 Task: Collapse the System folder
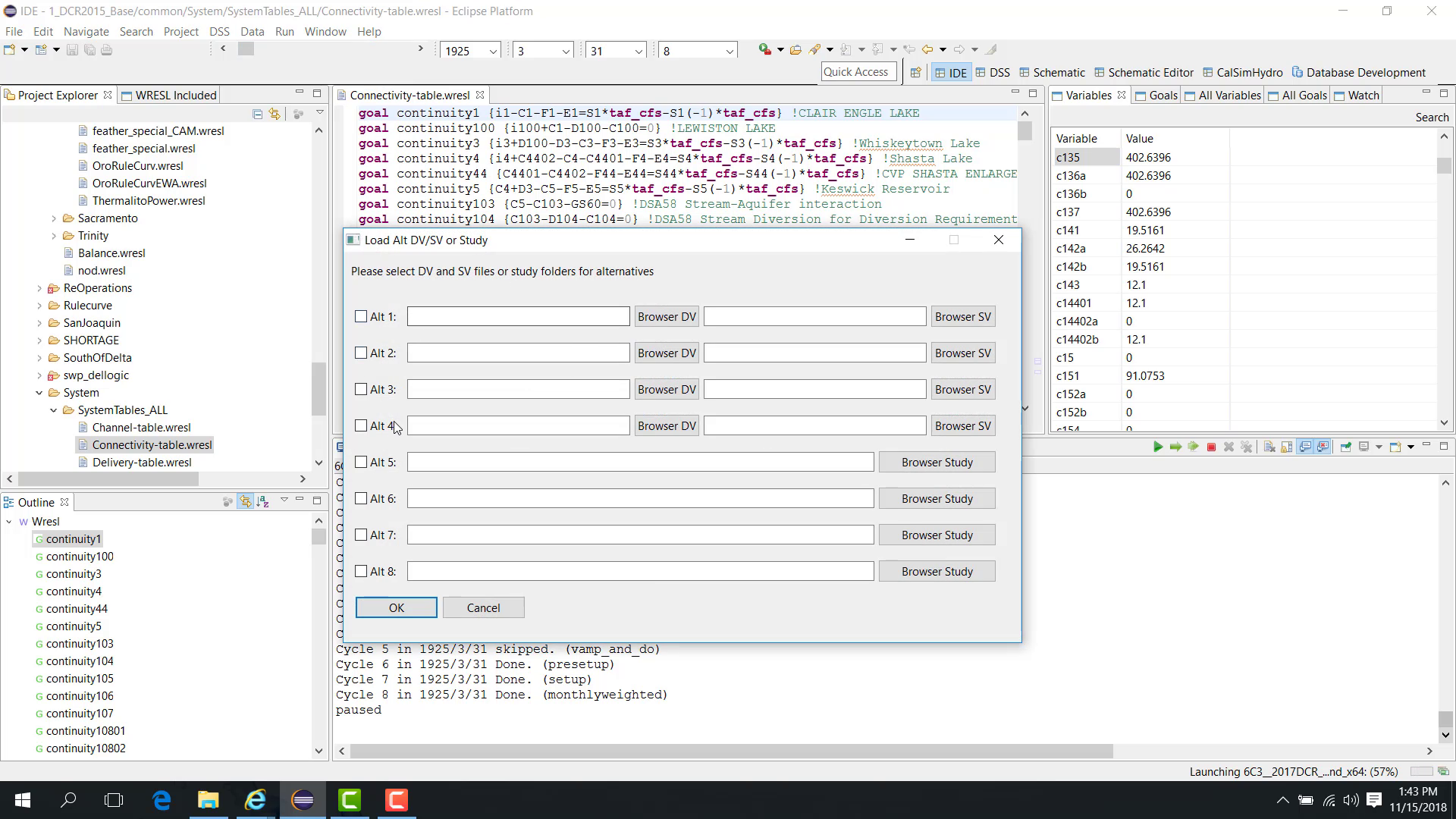[39, 393]
